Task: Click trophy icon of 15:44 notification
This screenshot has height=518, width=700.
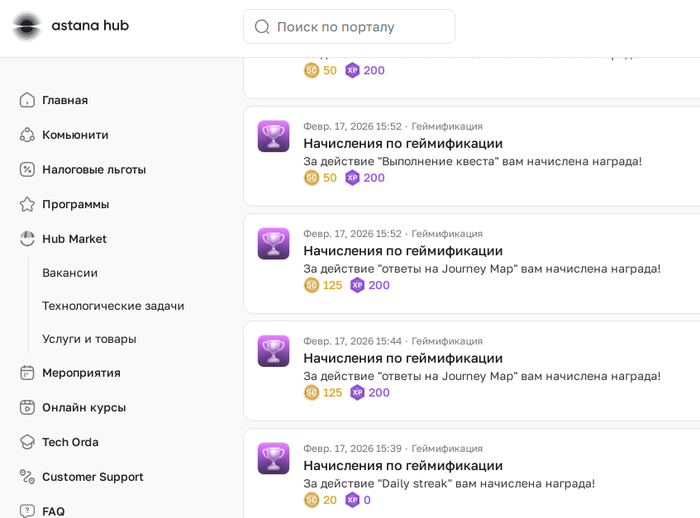Action: click(273, 351)
